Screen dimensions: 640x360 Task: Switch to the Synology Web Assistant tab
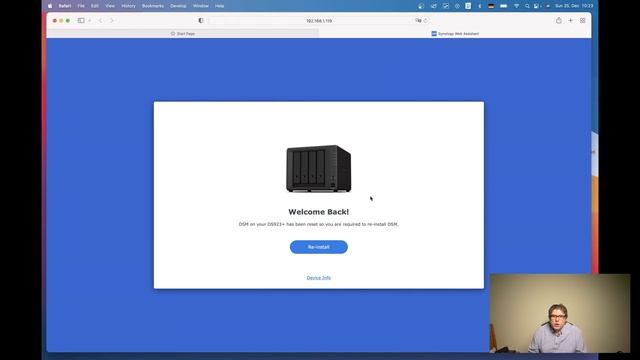(455, 33)
